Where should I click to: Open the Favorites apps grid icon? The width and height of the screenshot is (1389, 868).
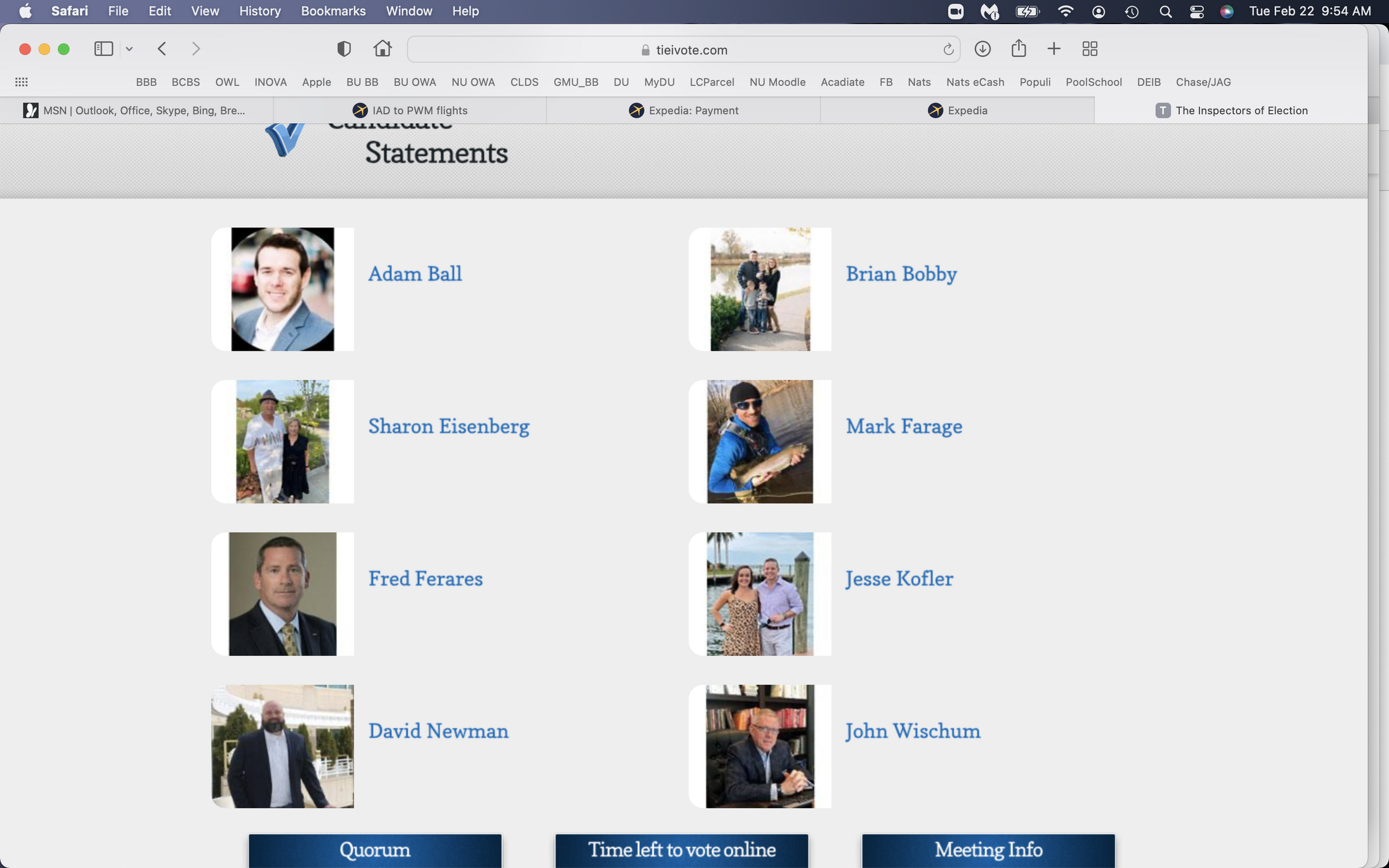21,82
